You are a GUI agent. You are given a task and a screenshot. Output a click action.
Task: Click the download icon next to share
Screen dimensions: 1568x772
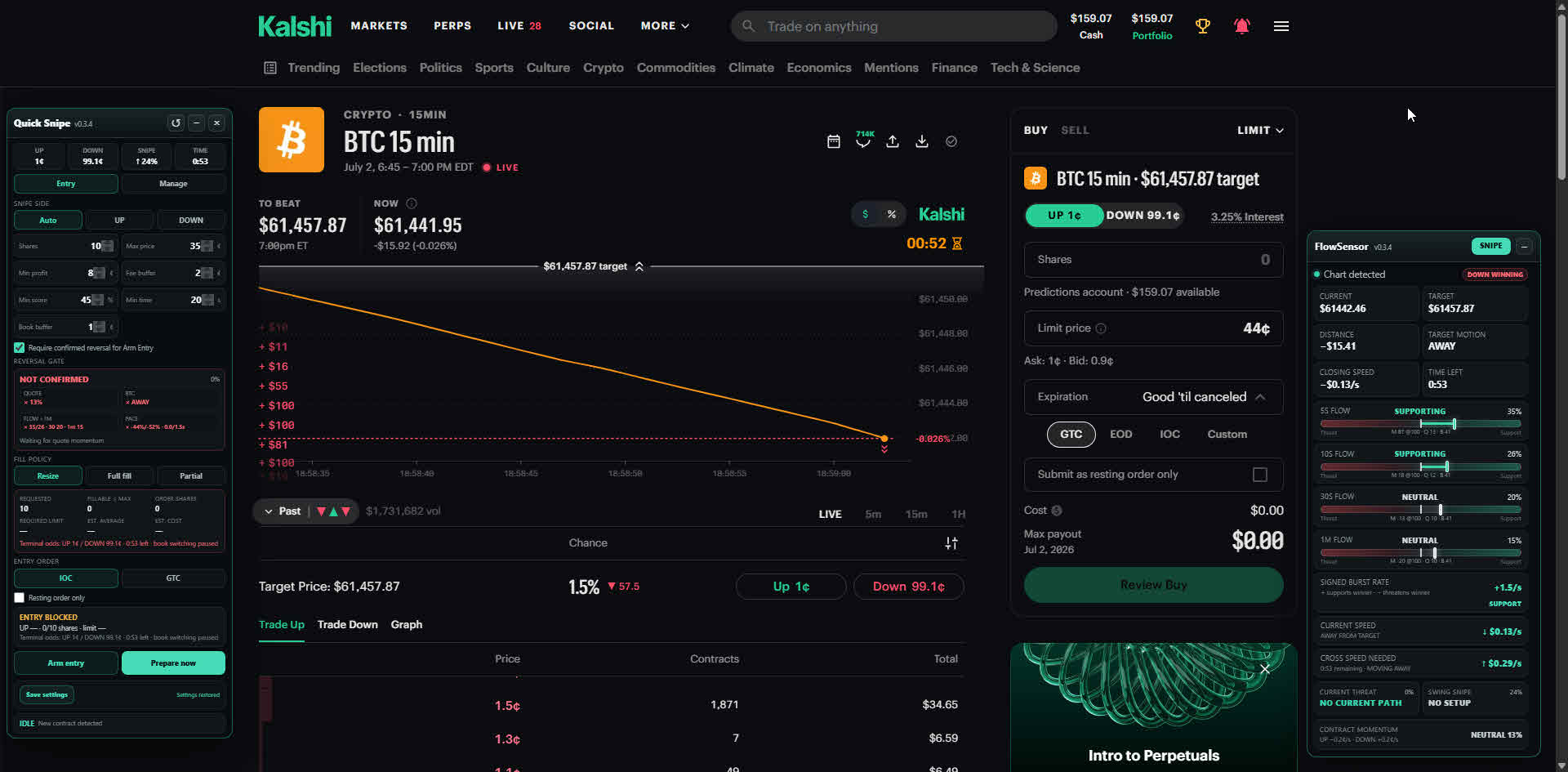pos(922,141)
